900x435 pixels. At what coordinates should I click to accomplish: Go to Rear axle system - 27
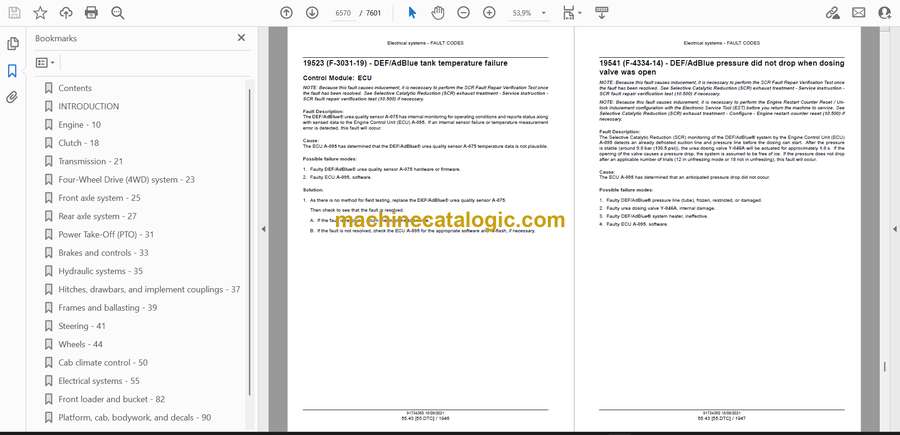98,216
